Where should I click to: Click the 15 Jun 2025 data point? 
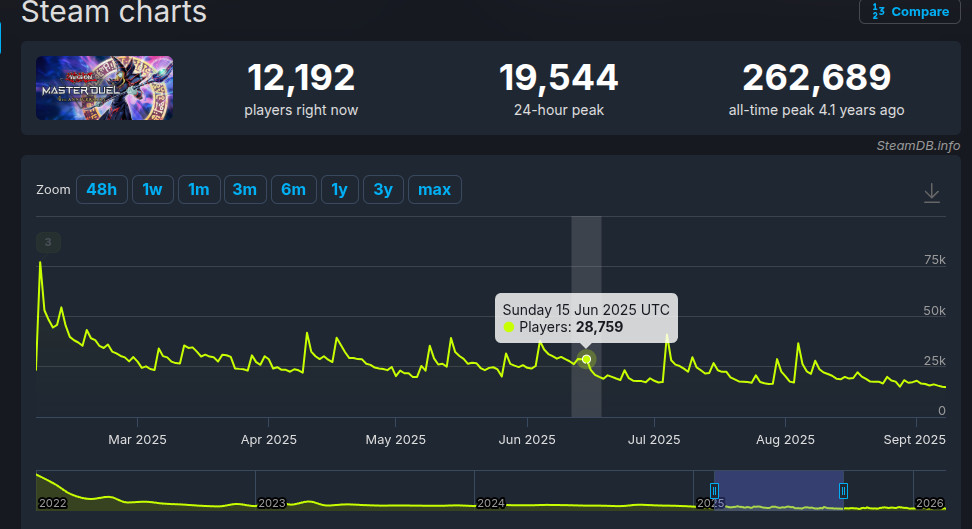click(x=586, y=359)
